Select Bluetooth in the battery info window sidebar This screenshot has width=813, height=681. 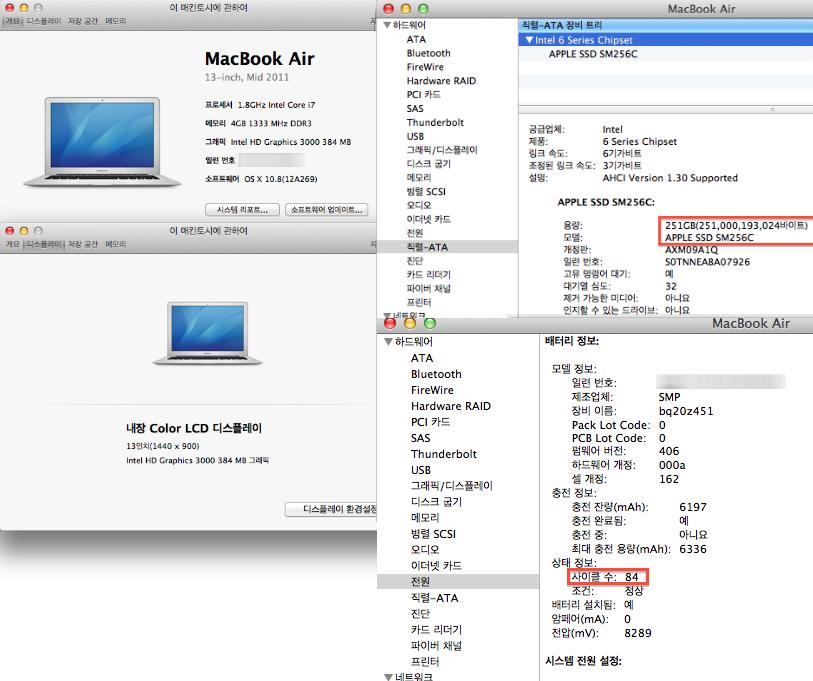[436, 374]
